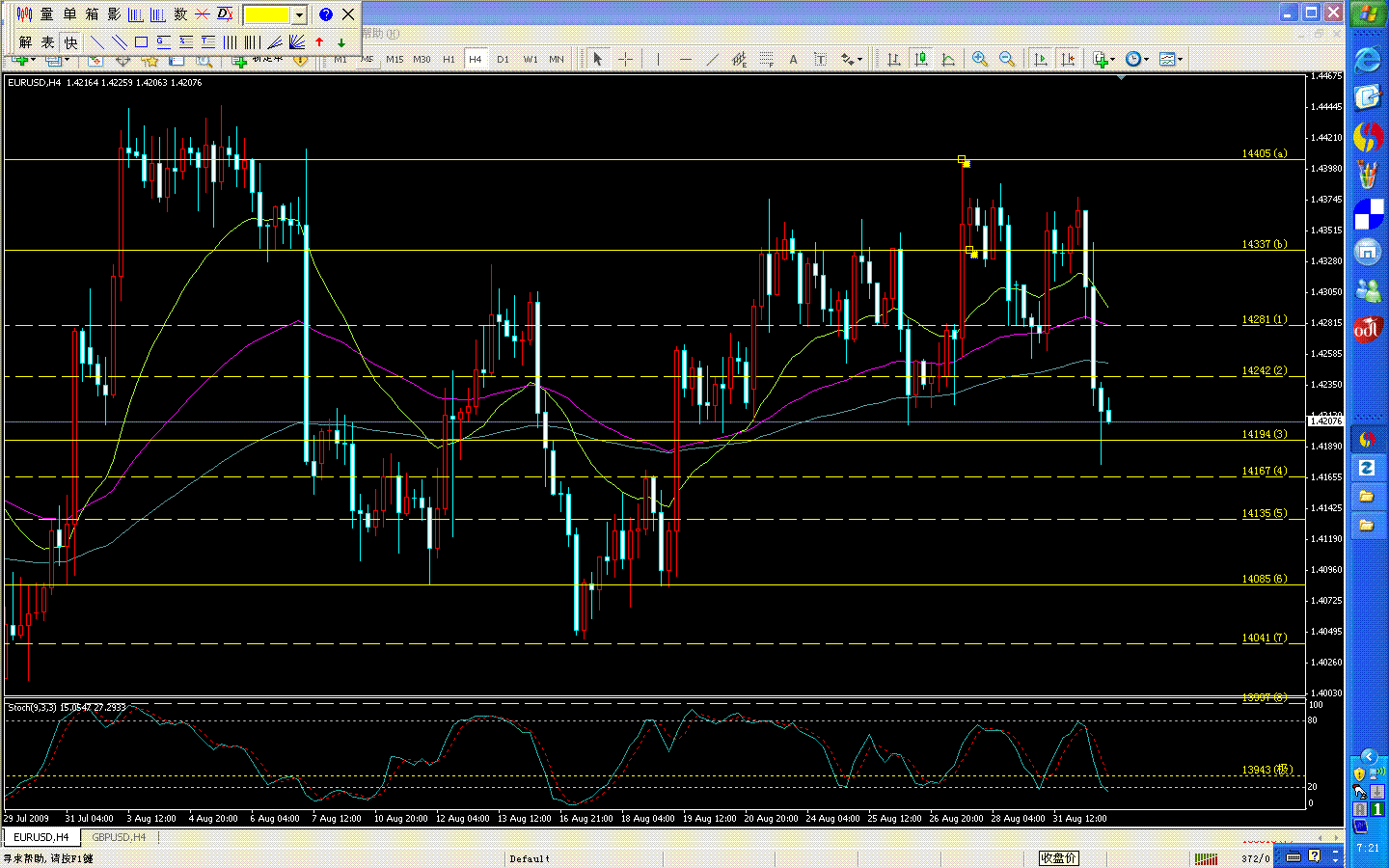Select the cursor pointer tool
The width and height of the screenshot is (1389, 868).
pos(598,59)
